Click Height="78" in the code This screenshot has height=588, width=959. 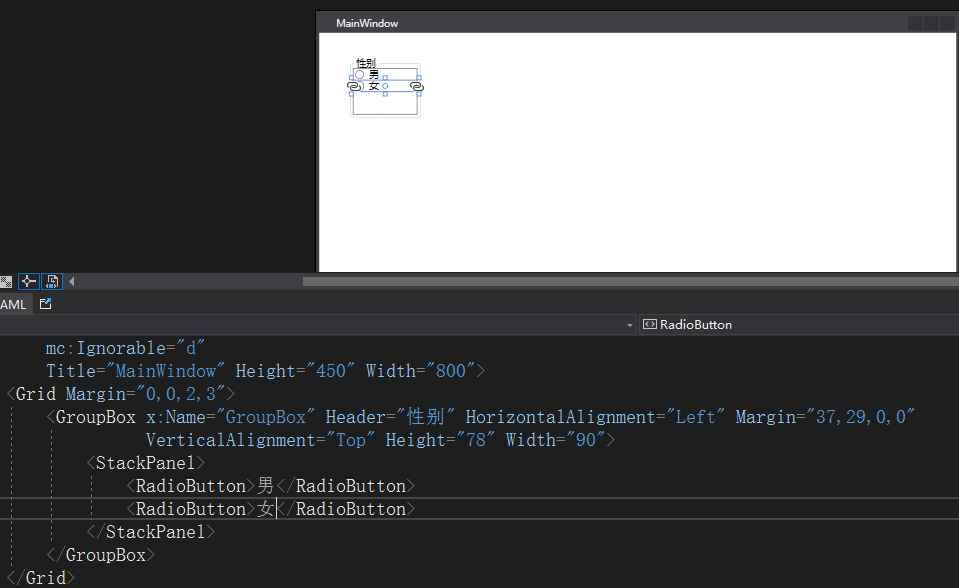pos(440,440)
